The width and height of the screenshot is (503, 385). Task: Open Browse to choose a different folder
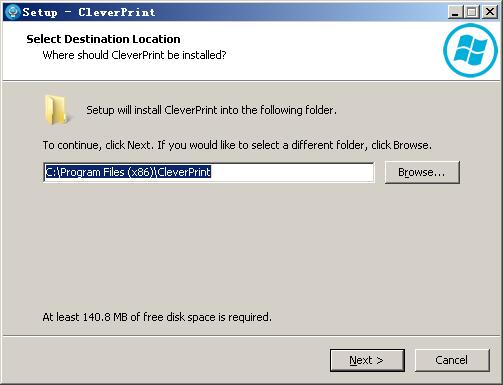tap(422, 172)
